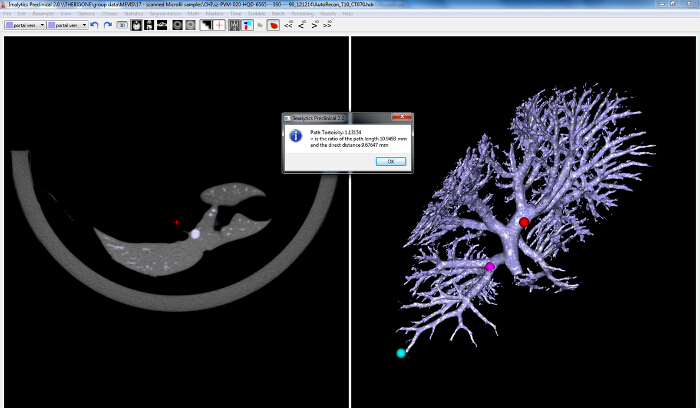Jump to first slice with double-left arrows
The image size is (700, 408).
coord(288,25)
